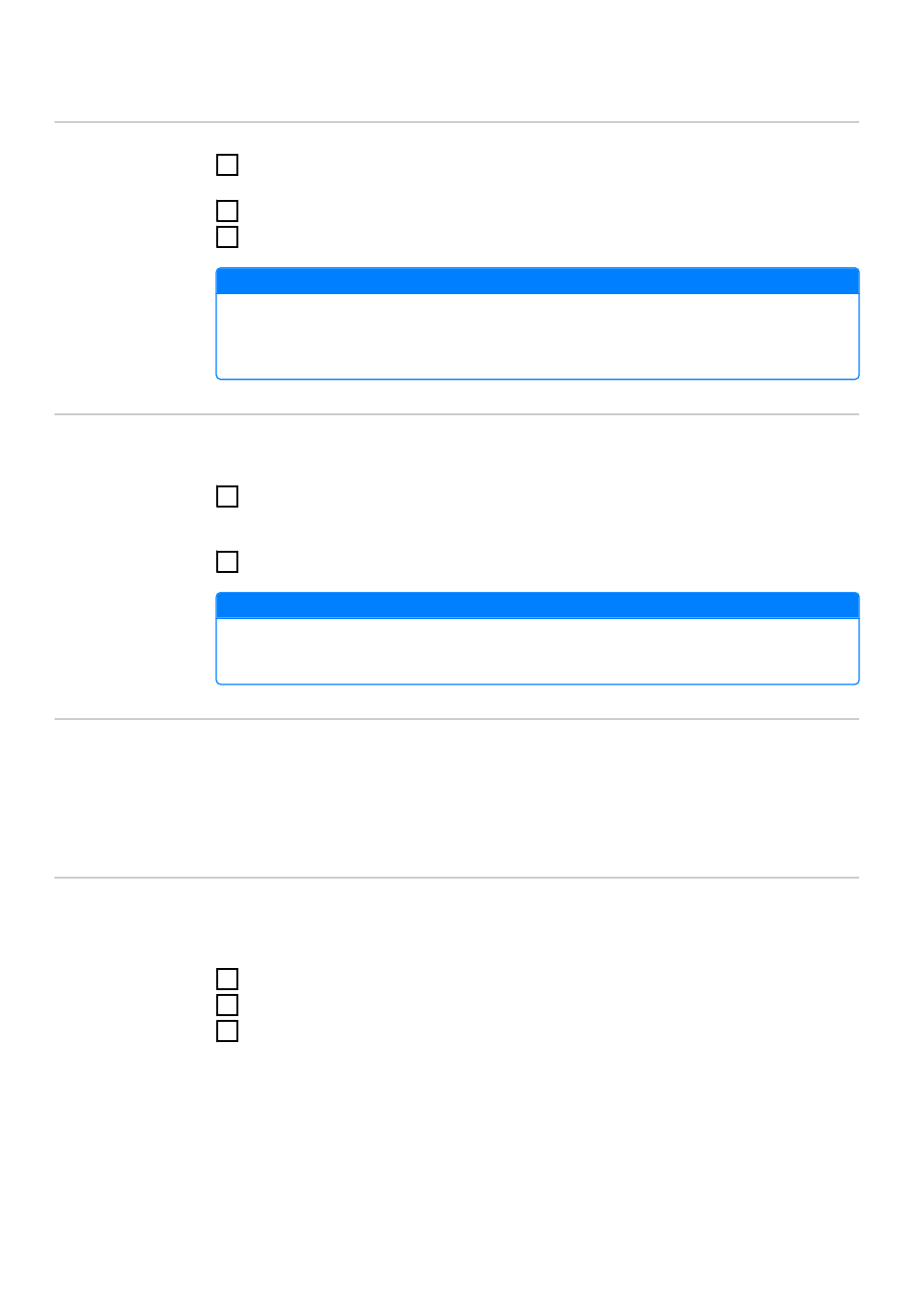Click the lowest grey divider line
913x1316 pixels.
[x=456, y=878]
